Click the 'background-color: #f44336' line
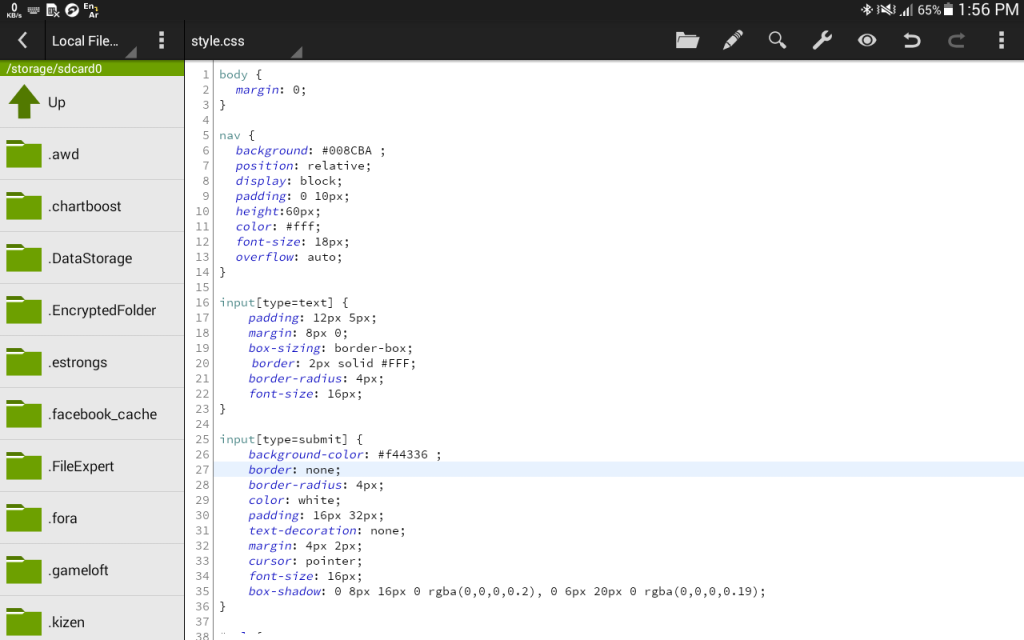 coord(345,455)
